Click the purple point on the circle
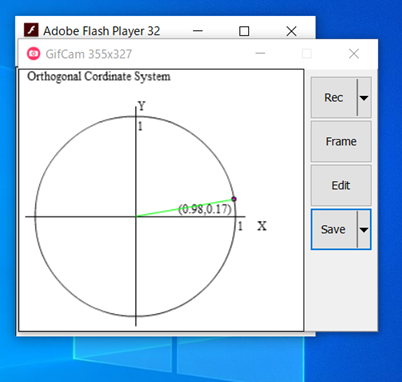Viewport: 402px width, 382px height. 234,199
